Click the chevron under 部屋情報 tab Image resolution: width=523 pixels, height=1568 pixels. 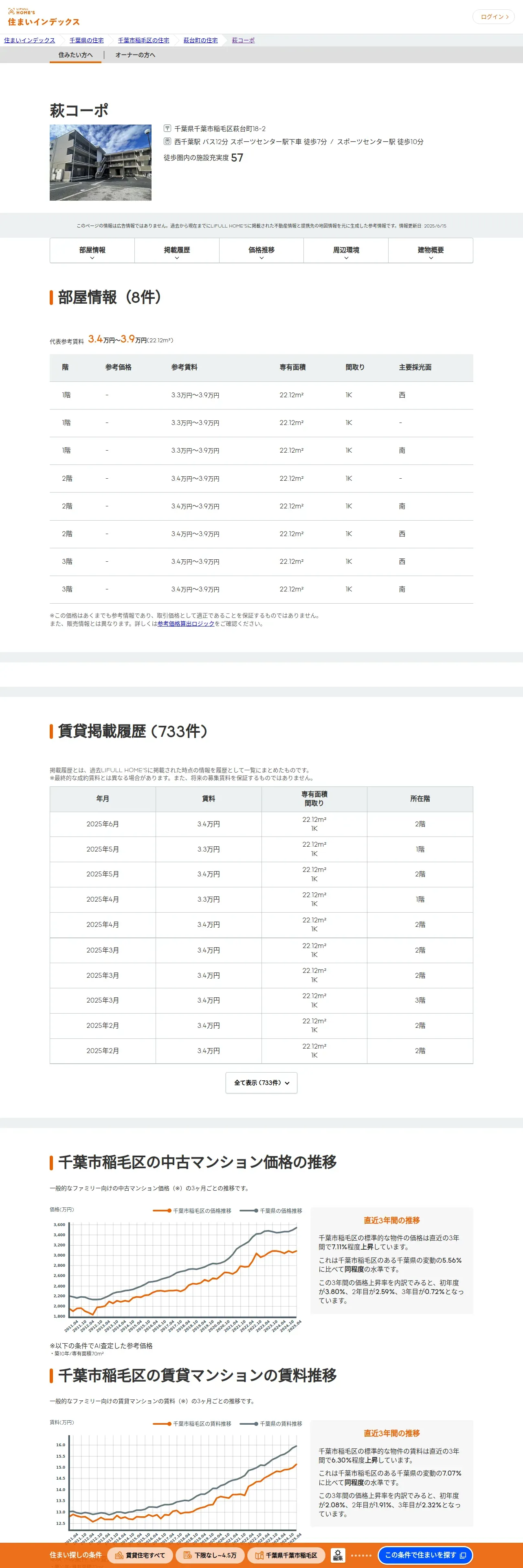[92, 258]
